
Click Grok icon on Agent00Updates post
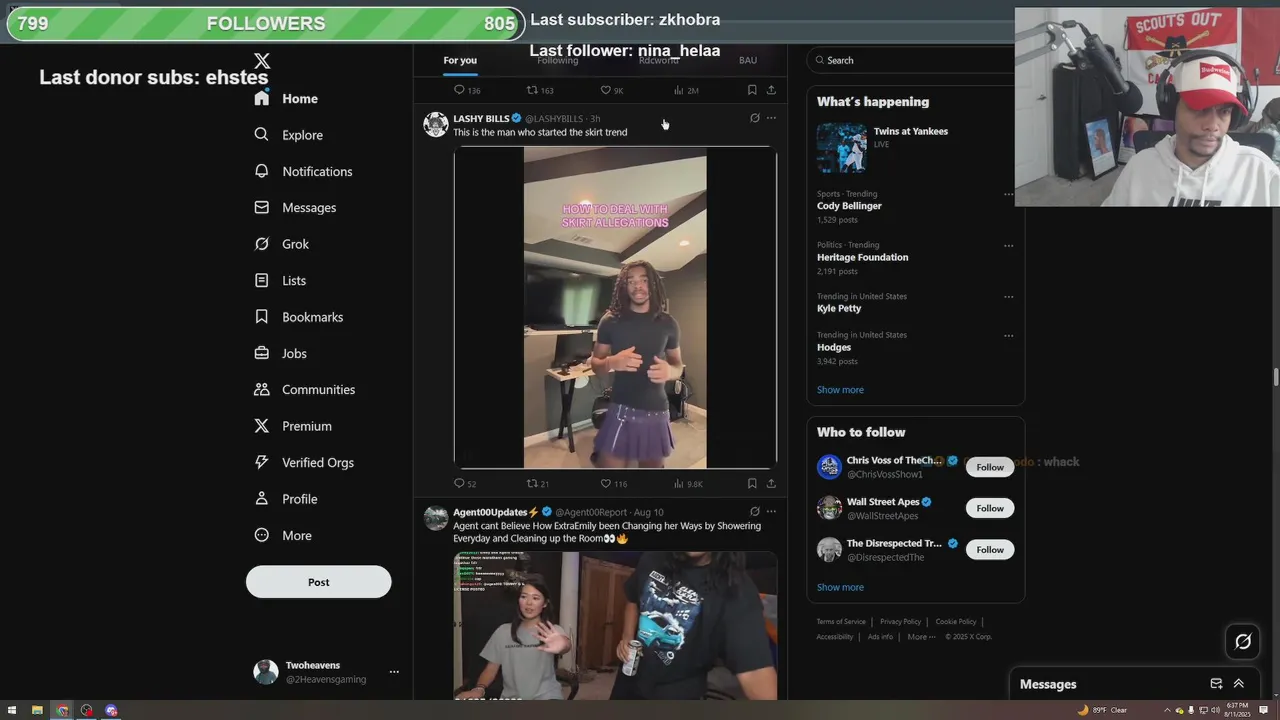click(755, 512)
